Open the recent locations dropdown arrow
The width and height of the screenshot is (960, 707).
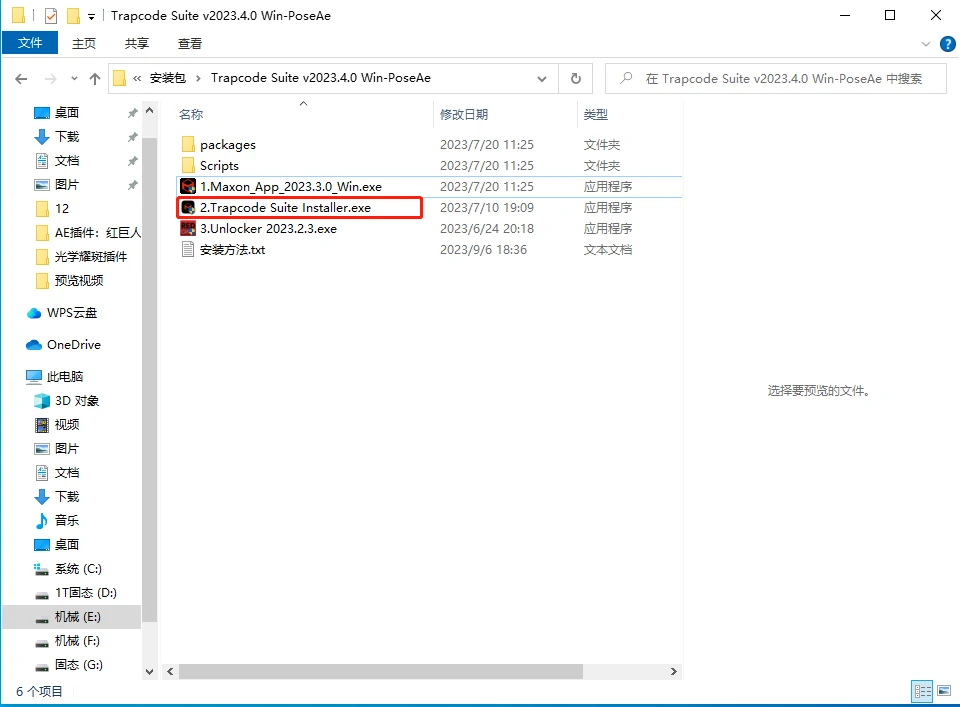pos(74,78)
